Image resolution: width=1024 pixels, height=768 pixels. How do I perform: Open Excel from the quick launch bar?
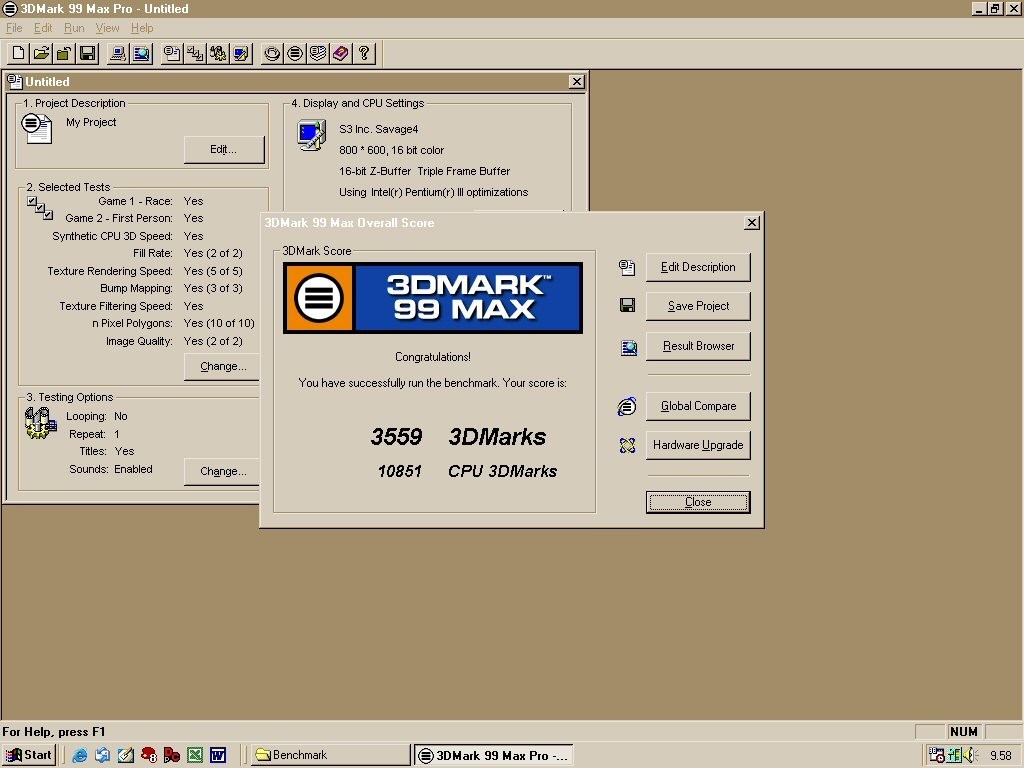195,755
